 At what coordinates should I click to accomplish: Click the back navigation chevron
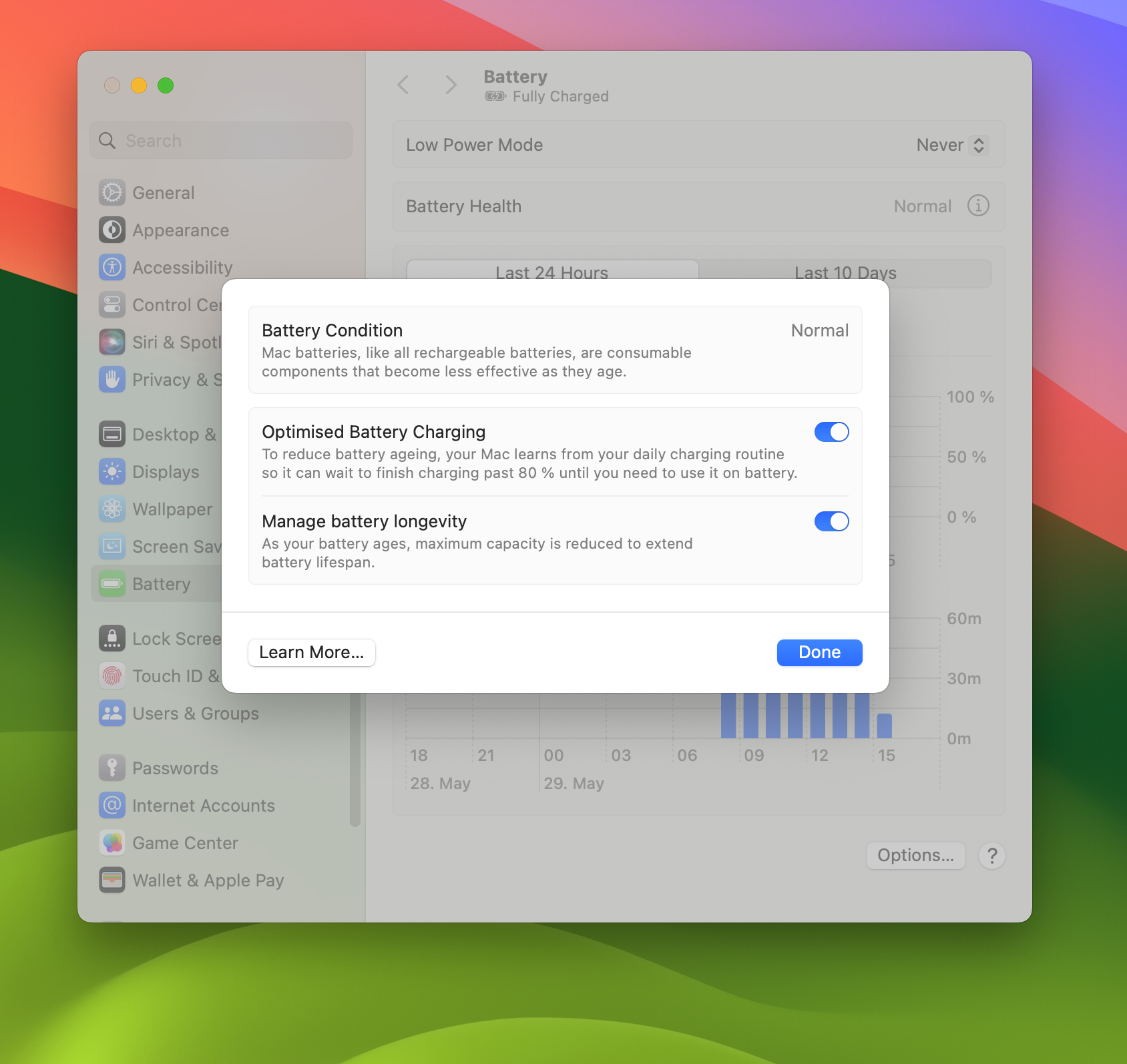point(403,85)
